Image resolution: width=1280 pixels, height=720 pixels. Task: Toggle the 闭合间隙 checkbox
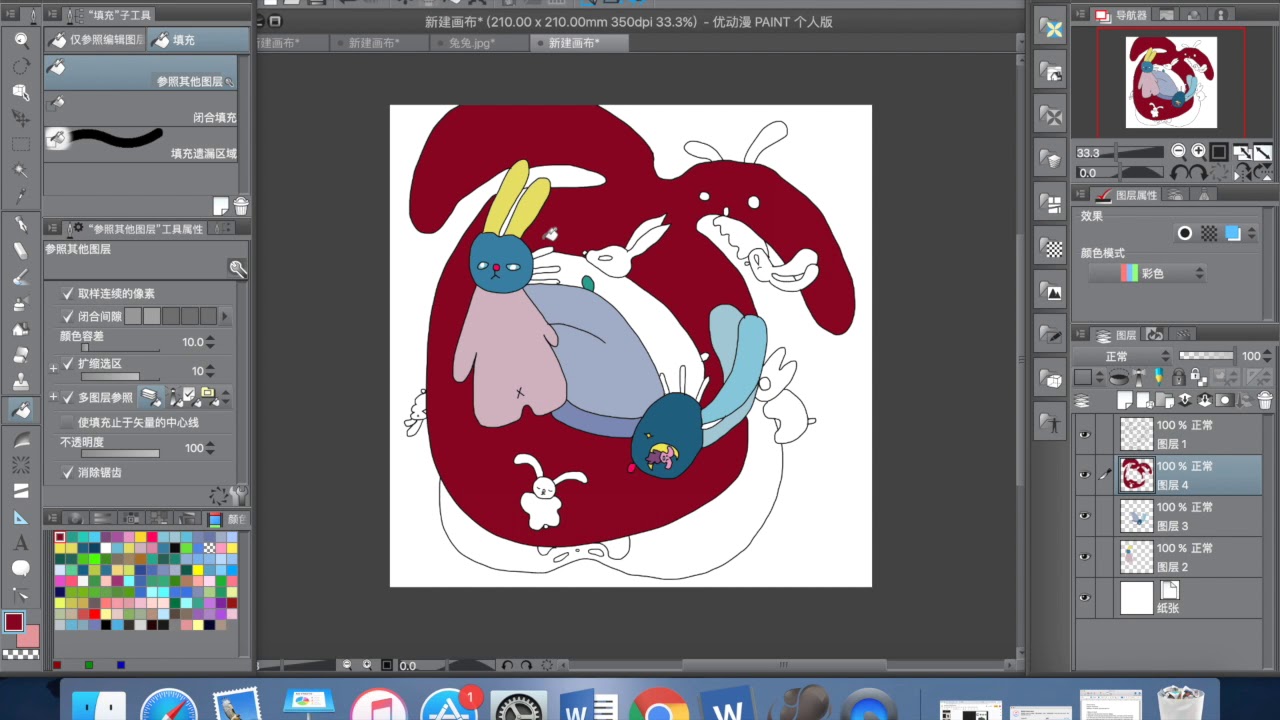(x=68, y=316)
